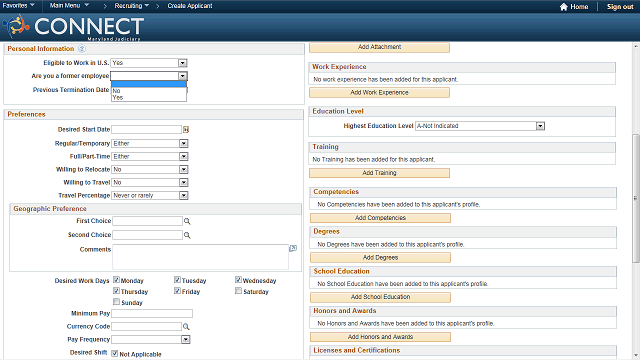Open Personal Information help icon
Viewport: 640px width, 360px height.
pyautogui.click(x=82, y=49)
